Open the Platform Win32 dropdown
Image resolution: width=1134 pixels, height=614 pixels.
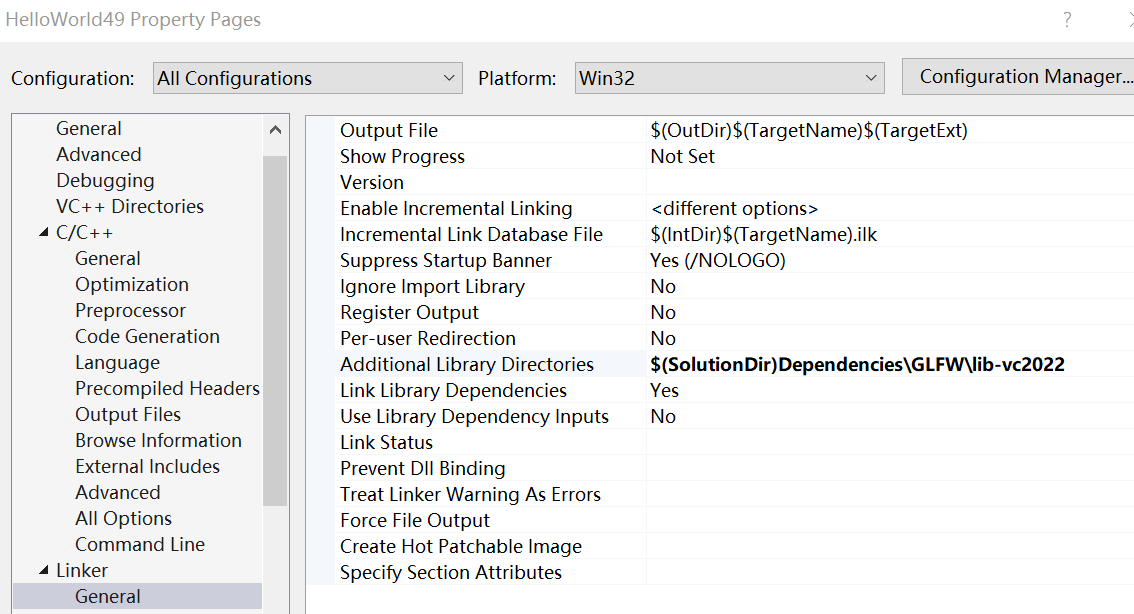coord(729,78)
